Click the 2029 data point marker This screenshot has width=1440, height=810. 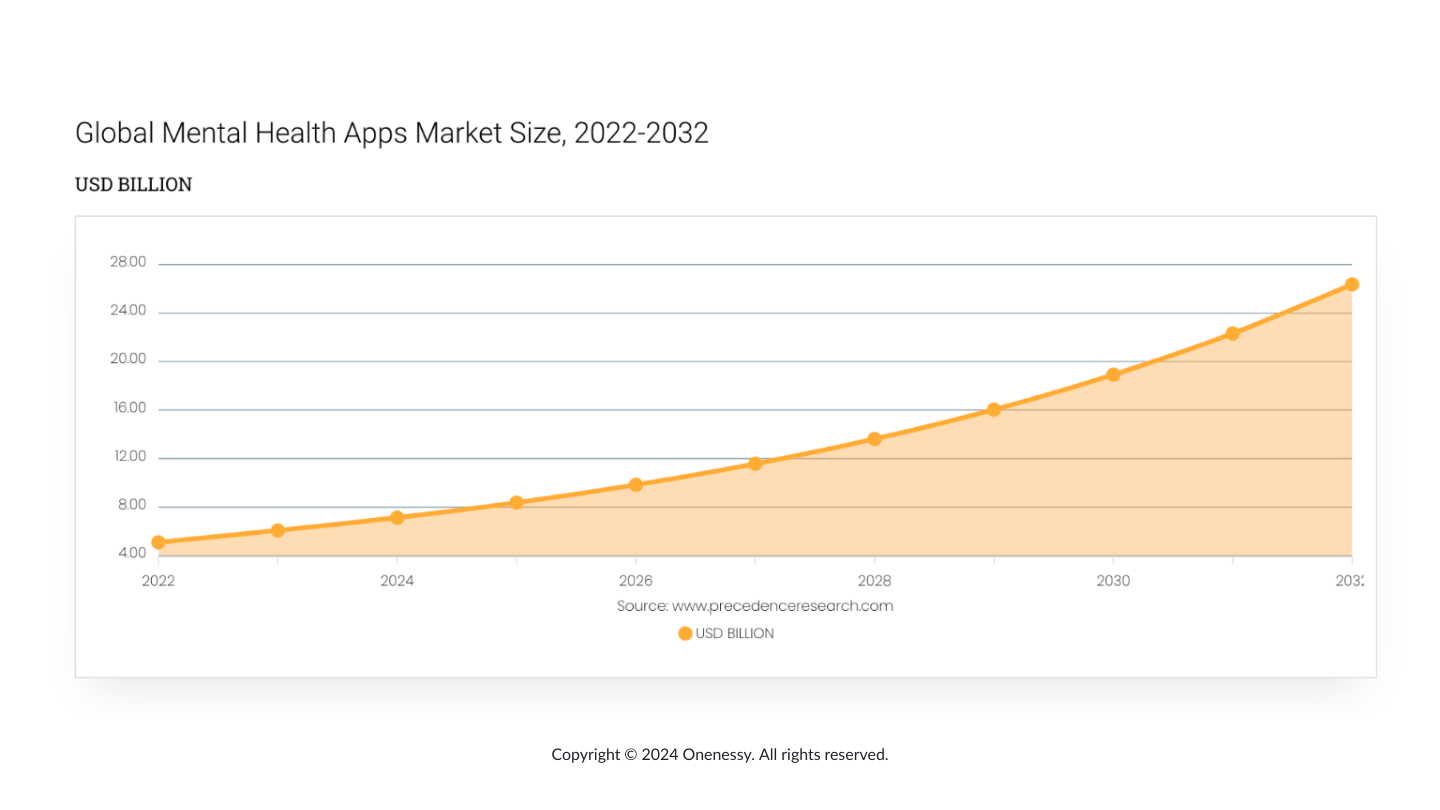tap(994, 409)
